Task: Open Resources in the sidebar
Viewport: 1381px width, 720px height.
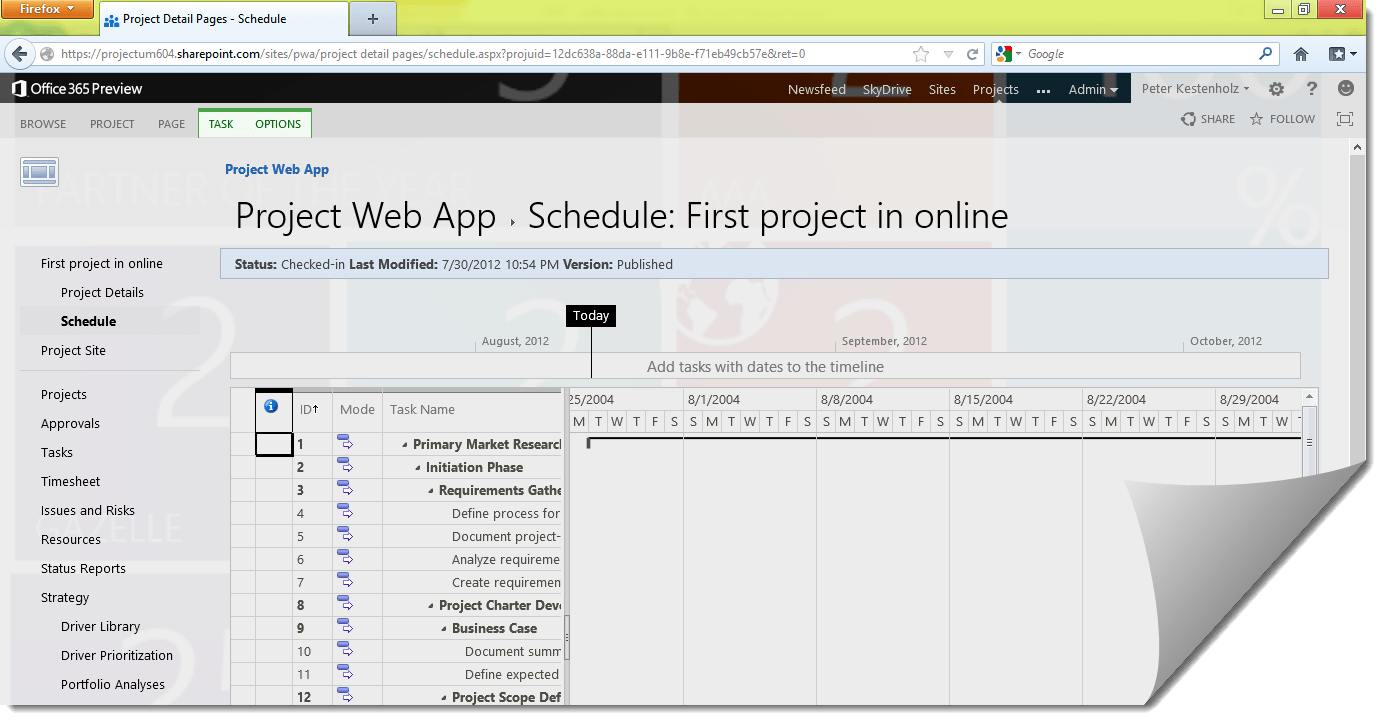Action: [x=71, y=540]
